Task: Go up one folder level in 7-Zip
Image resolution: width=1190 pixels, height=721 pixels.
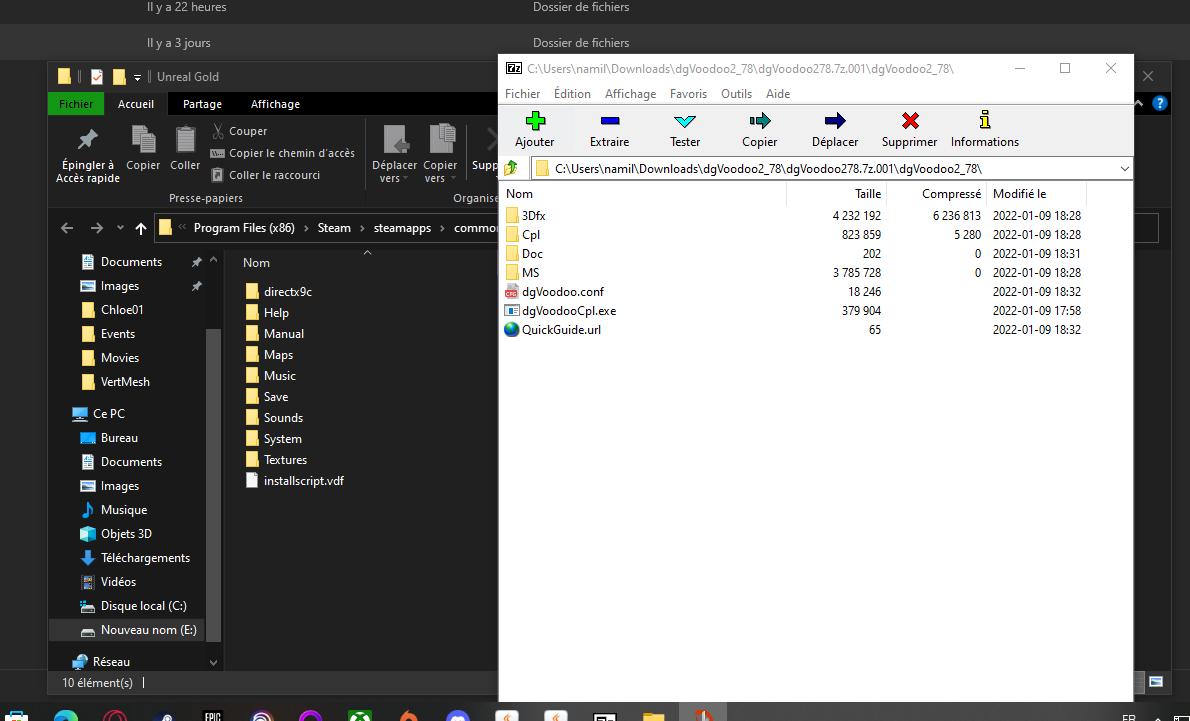Action: click(511, 168)
